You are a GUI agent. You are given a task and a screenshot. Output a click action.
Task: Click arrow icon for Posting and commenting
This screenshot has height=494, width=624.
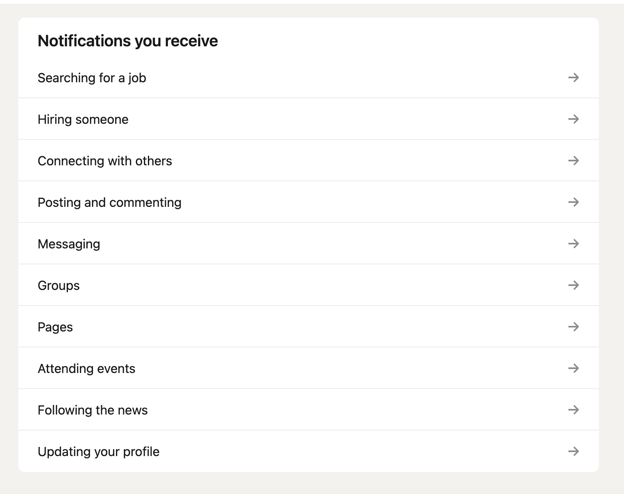pyautogui.click(x=573, y=202)
